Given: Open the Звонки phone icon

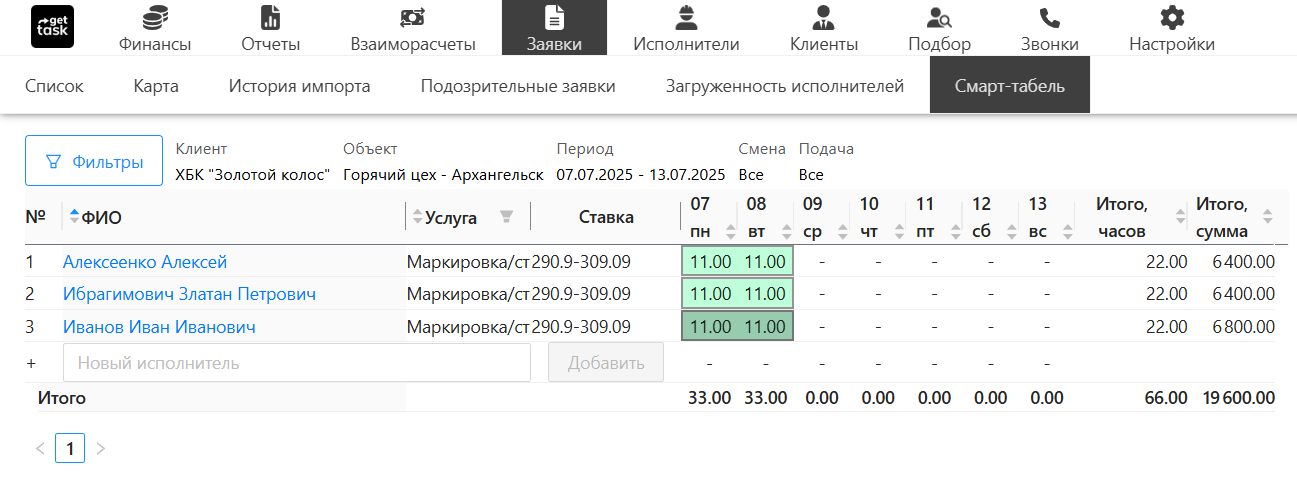Looking at the screenshot, I should 1049,18.
